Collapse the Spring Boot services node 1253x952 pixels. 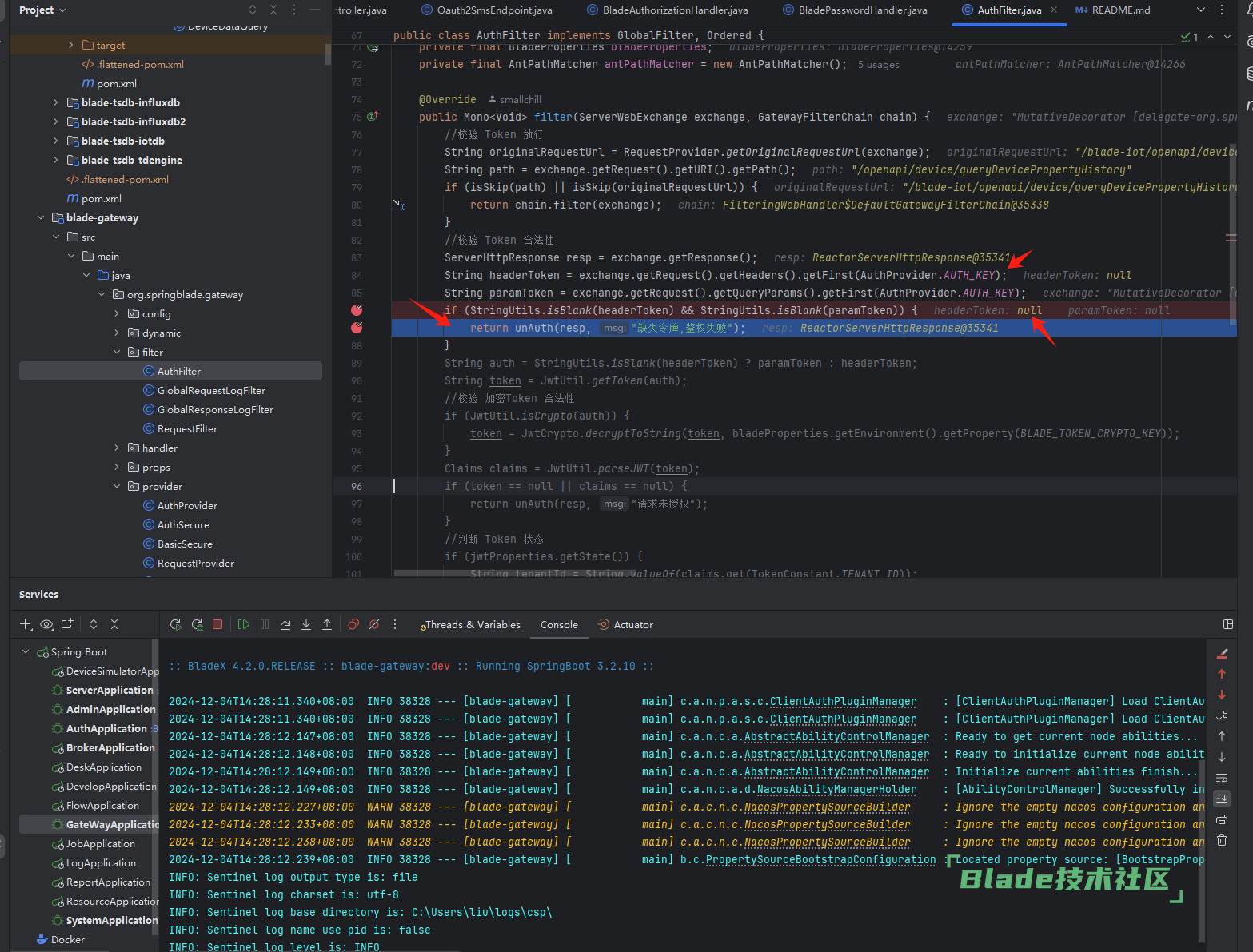26,651
